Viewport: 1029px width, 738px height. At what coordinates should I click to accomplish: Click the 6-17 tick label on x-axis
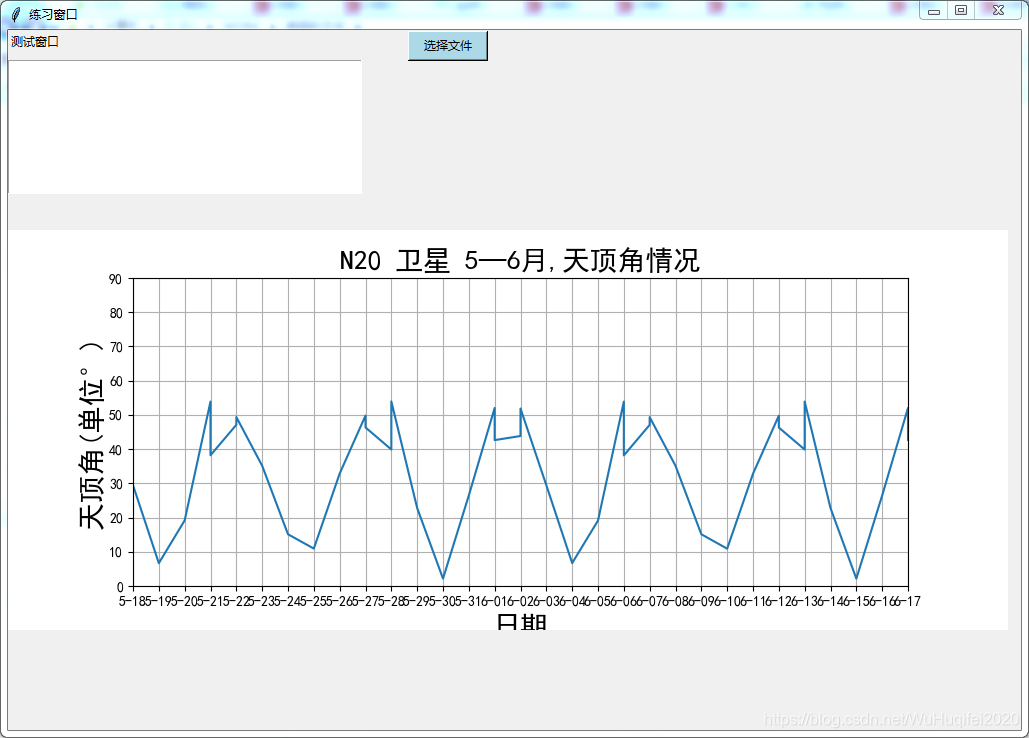[907, 595]
